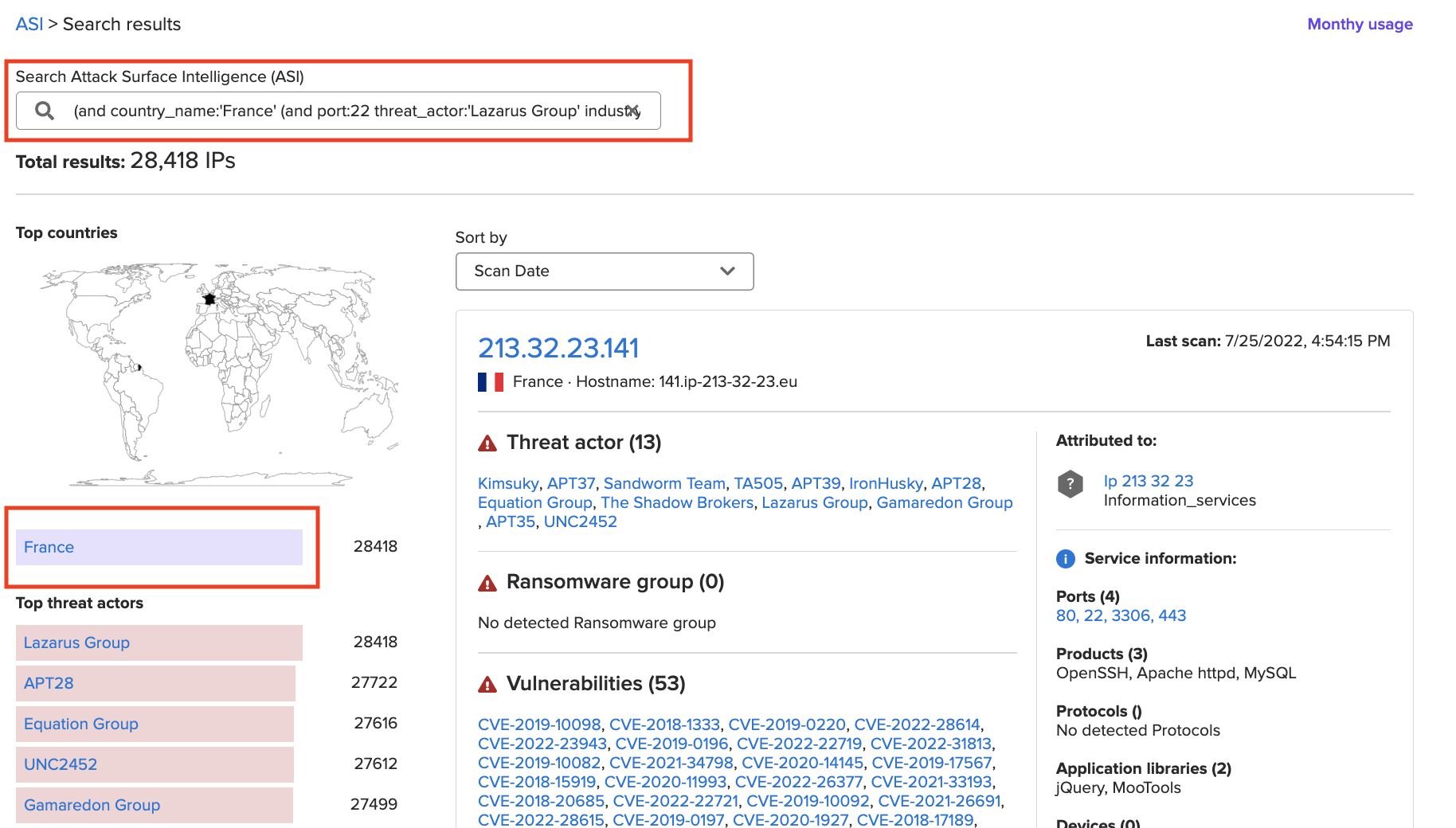
Task: Filter by Gamaredon Group in top threat actors
Action: coord(155,805)
